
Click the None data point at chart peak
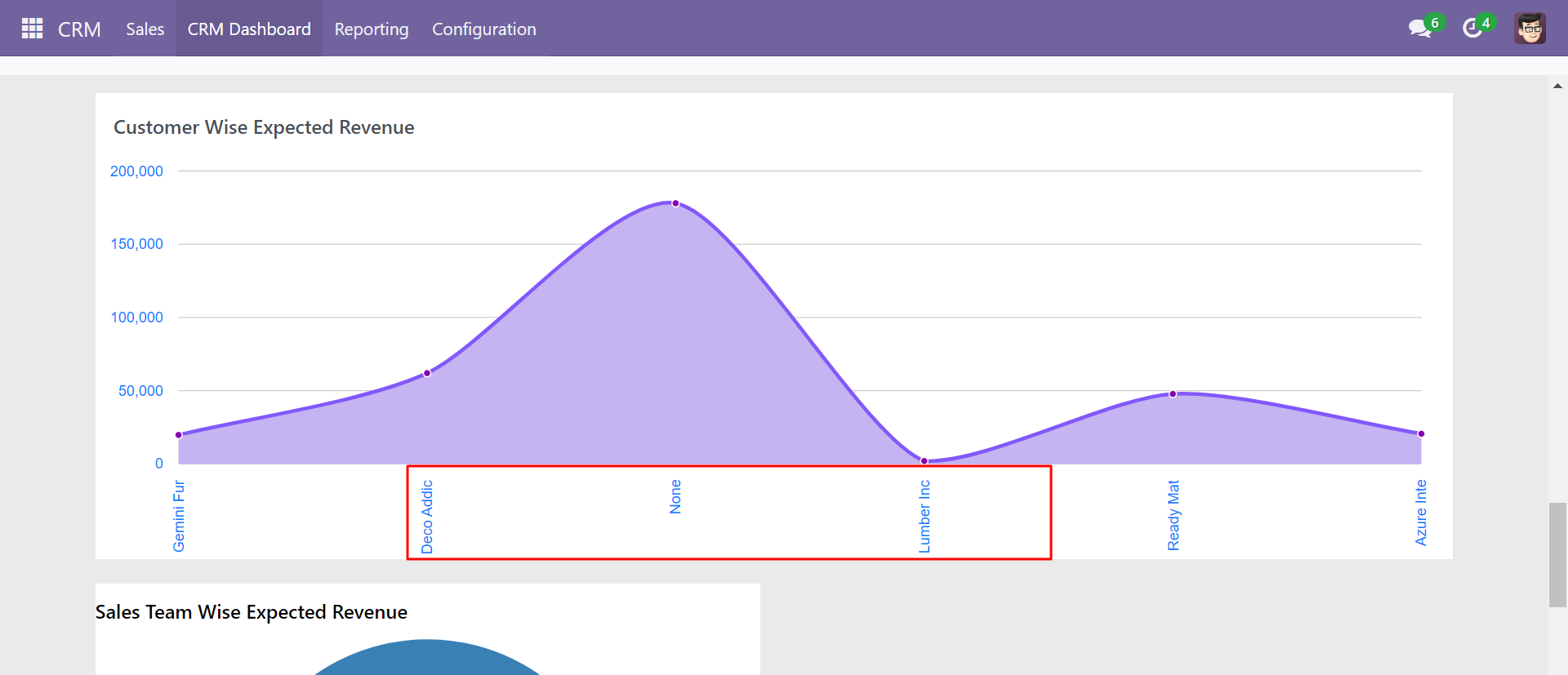coord(675,203)
